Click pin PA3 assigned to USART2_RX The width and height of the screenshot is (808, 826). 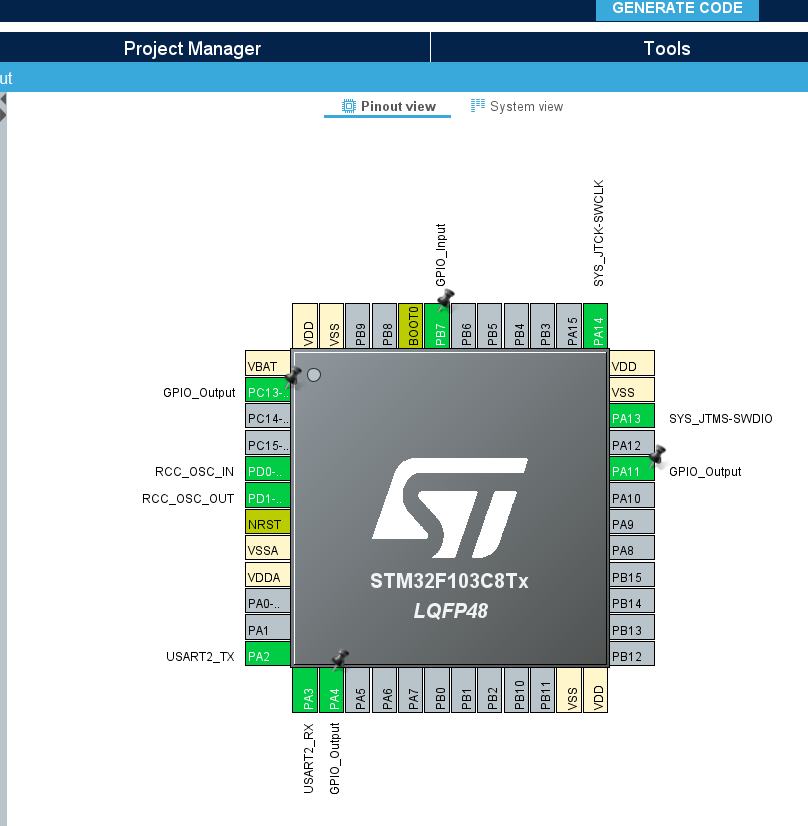coord(305,690)
